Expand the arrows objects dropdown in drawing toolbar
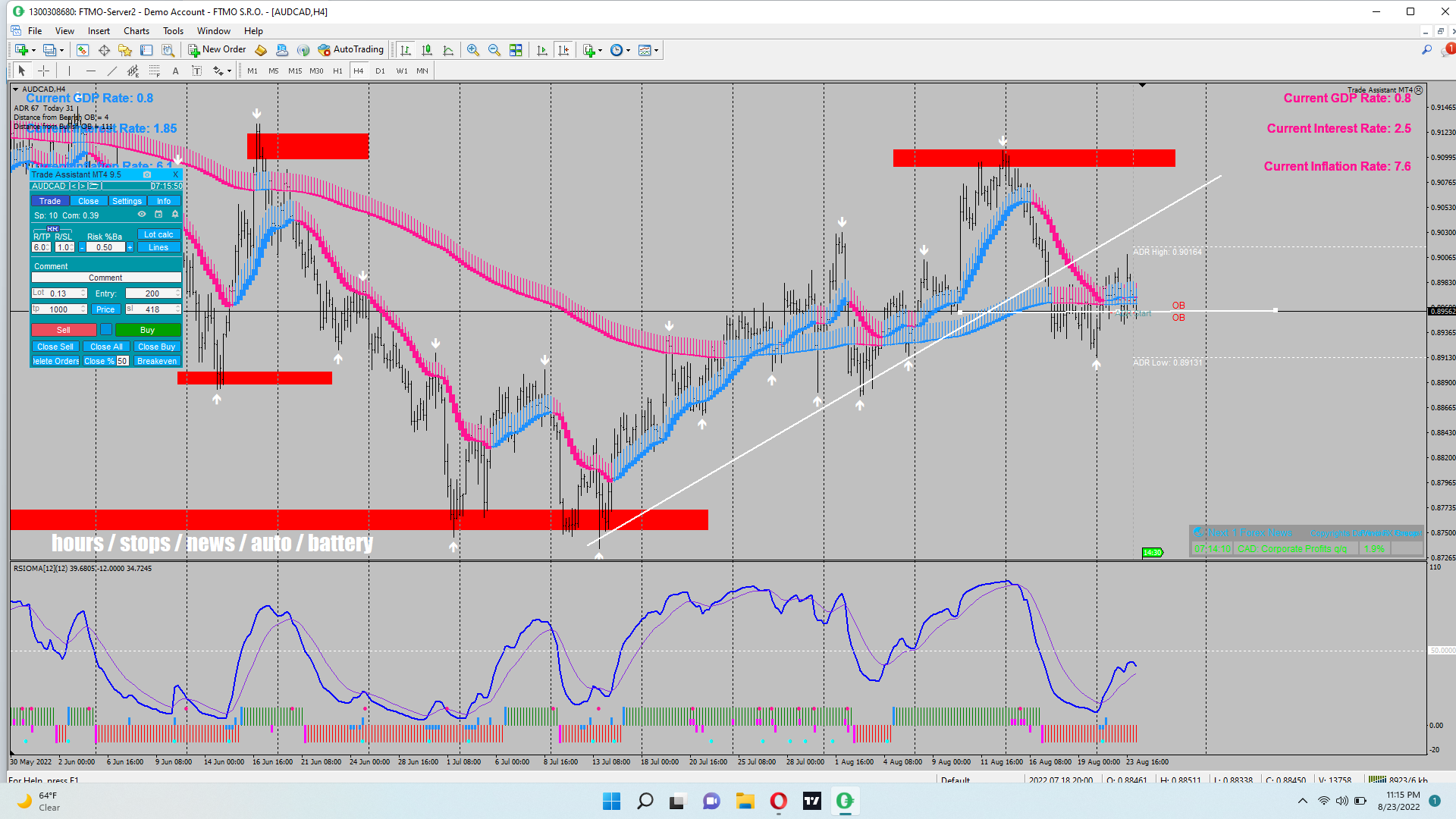1456x819 pixels. click(229, 71)
